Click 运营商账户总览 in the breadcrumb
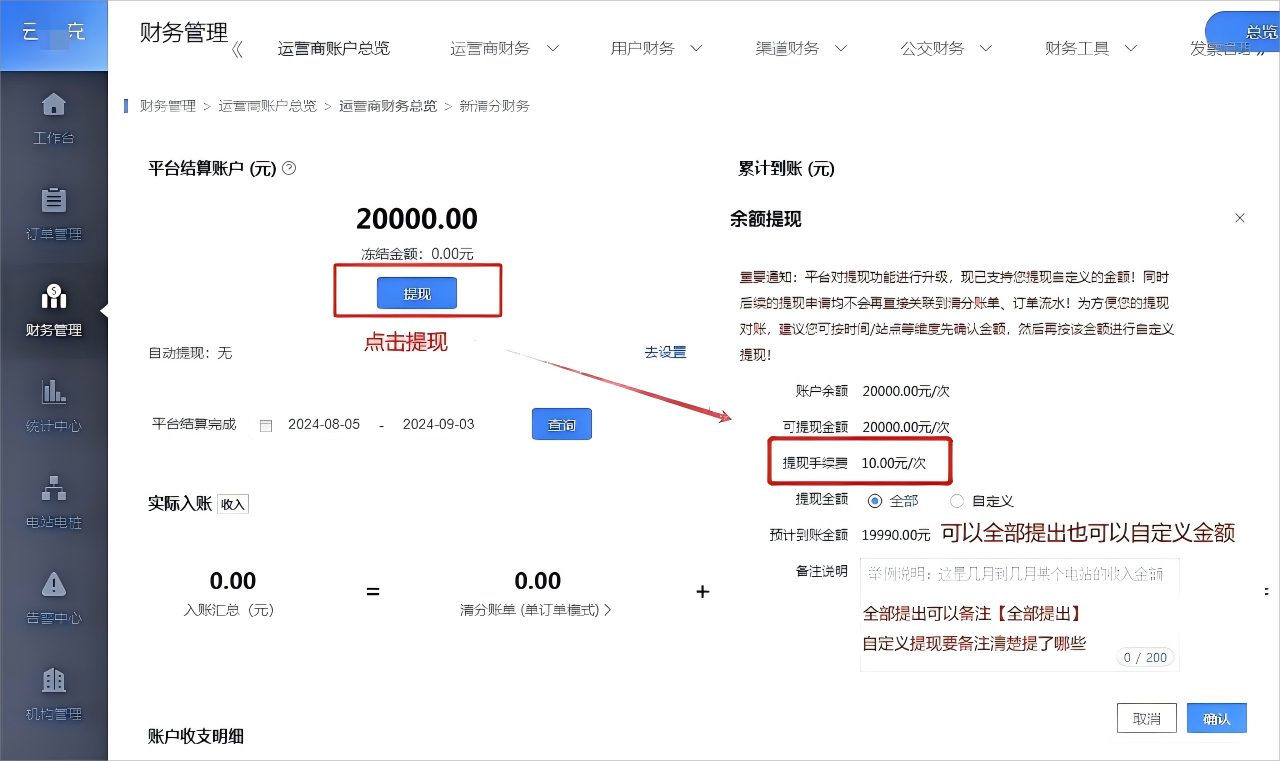This screenshot has width=1280, height=761. point(268,106)
